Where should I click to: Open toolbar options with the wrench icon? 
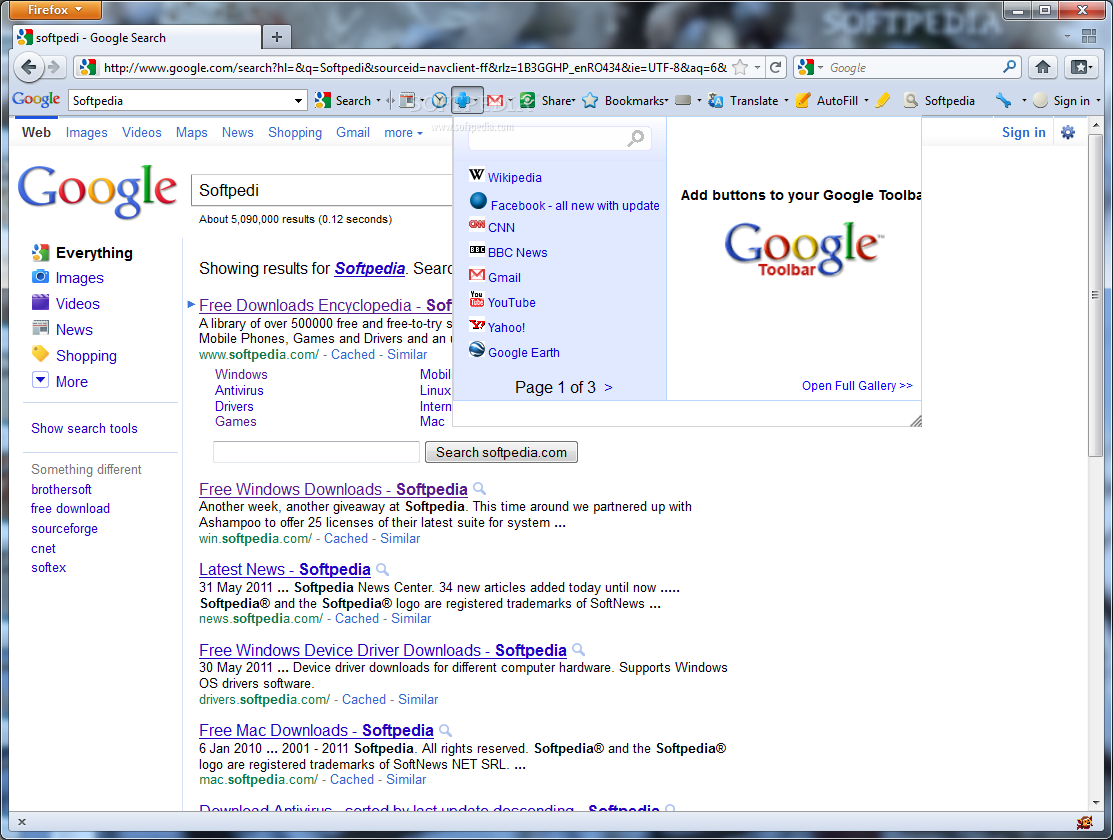[1003, 101]
